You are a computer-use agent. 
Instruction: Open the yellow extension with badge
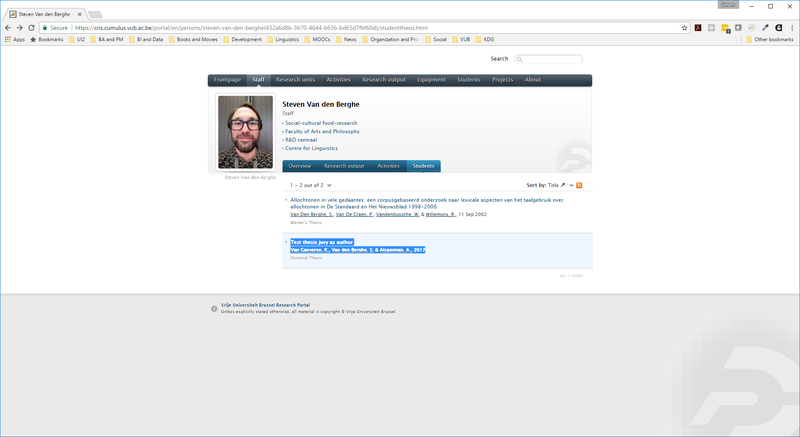(x=725, y=28)
